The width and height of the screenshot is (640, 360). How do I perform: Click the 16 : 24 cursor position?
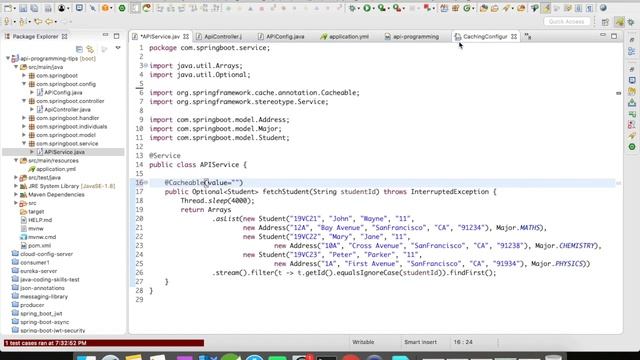(463, 342)
